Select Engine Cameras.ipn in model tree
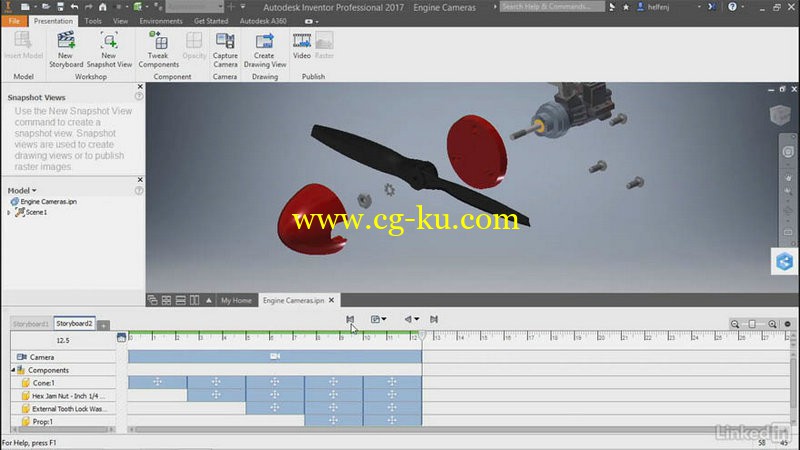 coord(48,202)
